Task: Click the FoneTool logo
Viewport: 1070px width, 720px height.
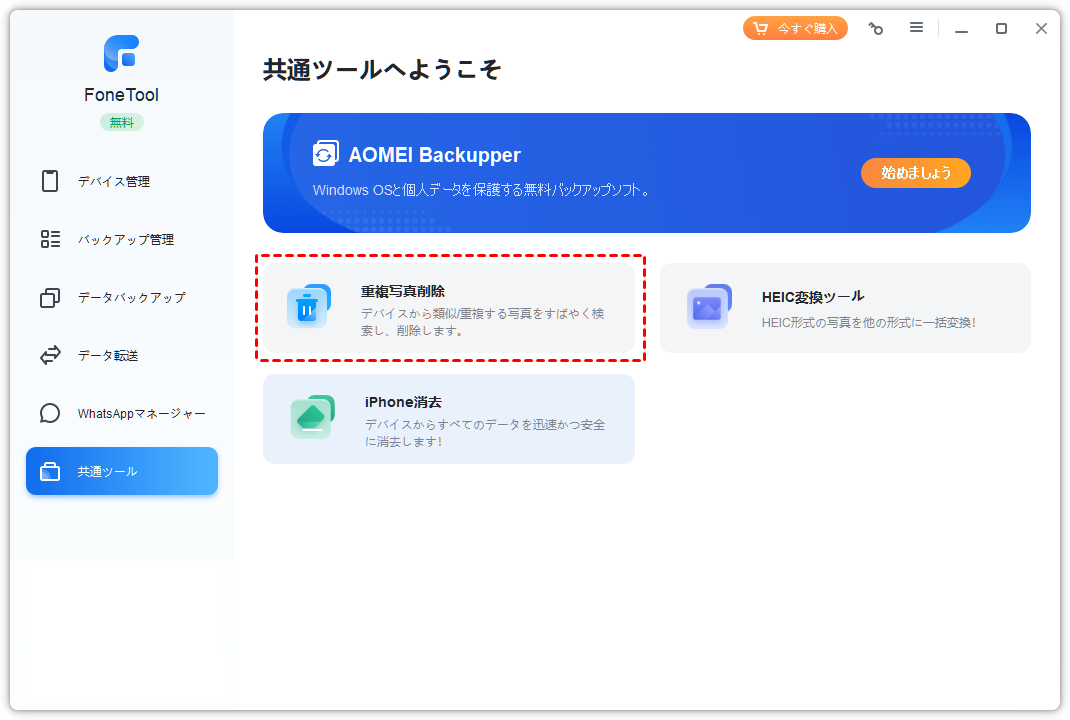Action: coord(121,54)
